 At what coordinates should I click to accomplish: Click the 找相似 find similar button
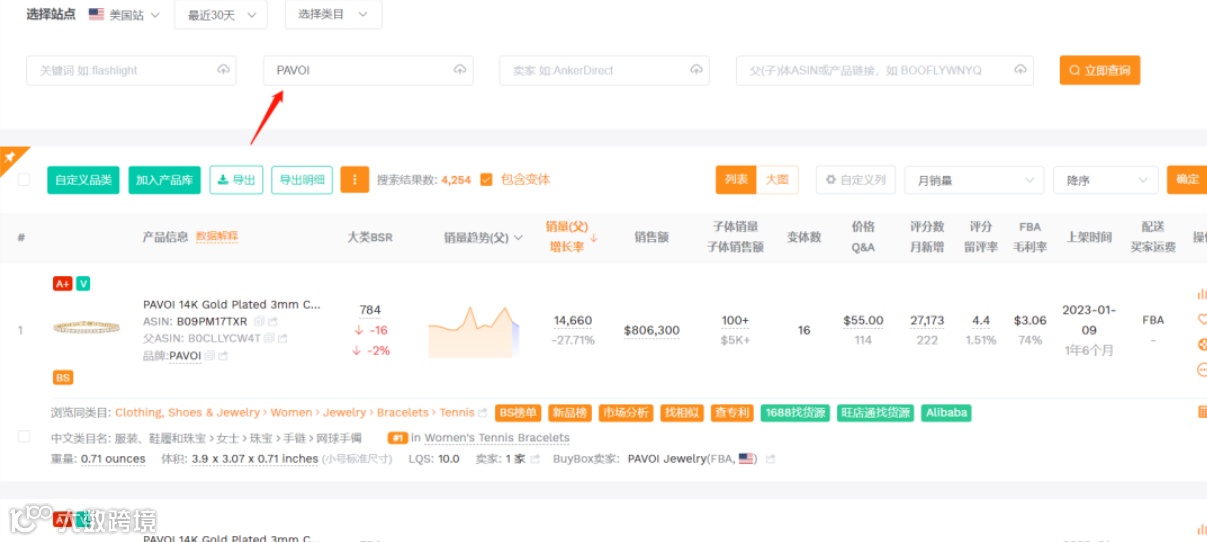point(682,413)
